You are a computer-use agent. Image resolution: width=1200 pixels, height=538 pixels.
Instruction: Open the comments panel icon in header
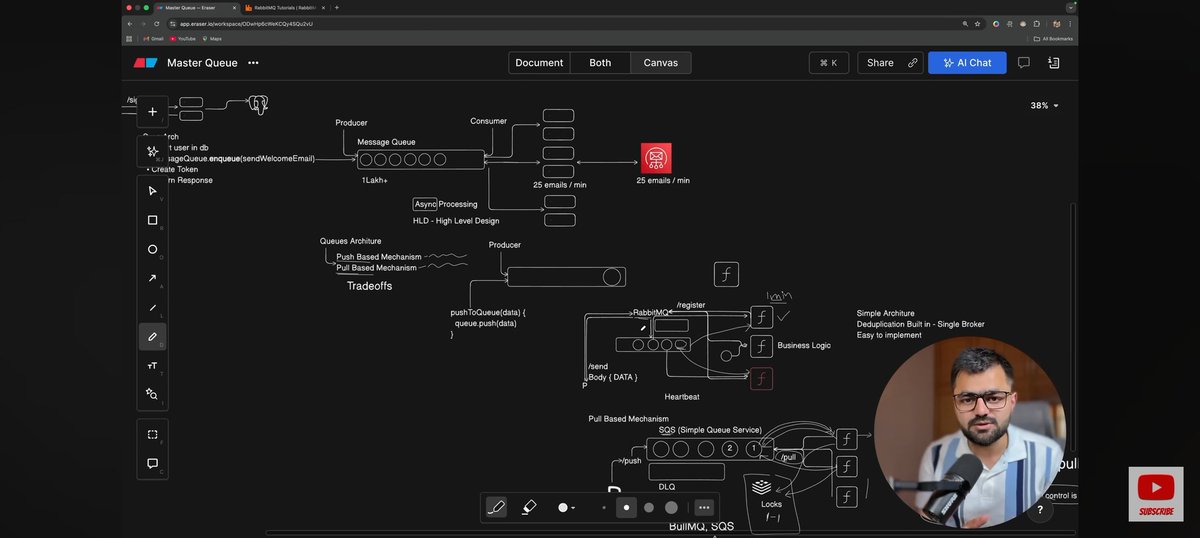(x=1023, y=62)
